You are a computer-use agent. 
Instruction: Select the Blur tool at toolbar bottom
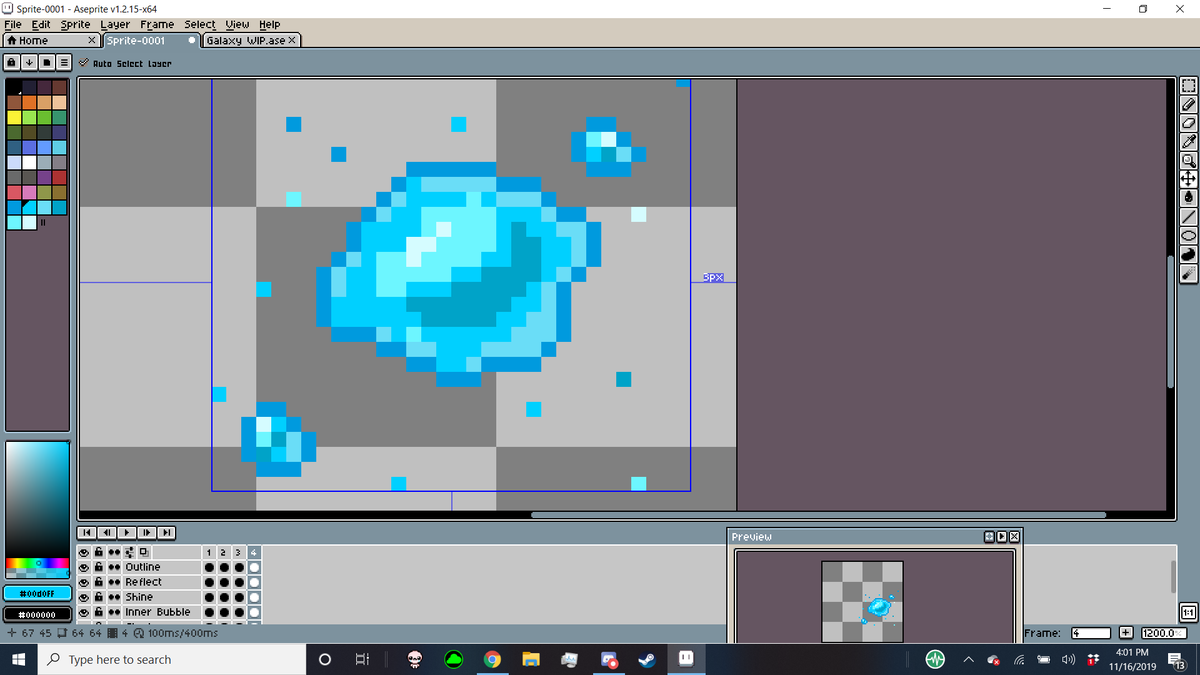tap(1189, 272)
